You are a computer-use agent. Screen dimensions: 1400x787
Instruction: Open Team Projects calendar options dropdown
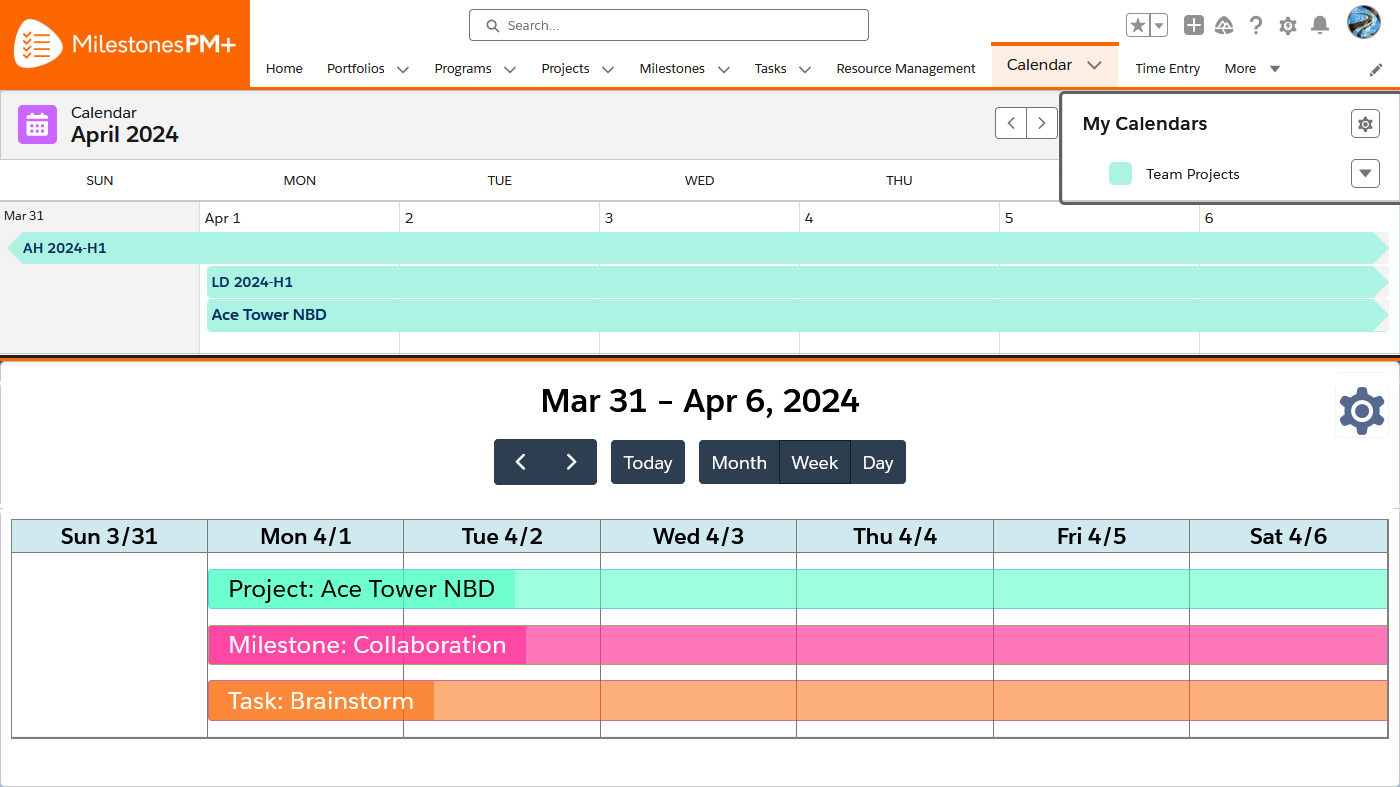coord(1365,173)
